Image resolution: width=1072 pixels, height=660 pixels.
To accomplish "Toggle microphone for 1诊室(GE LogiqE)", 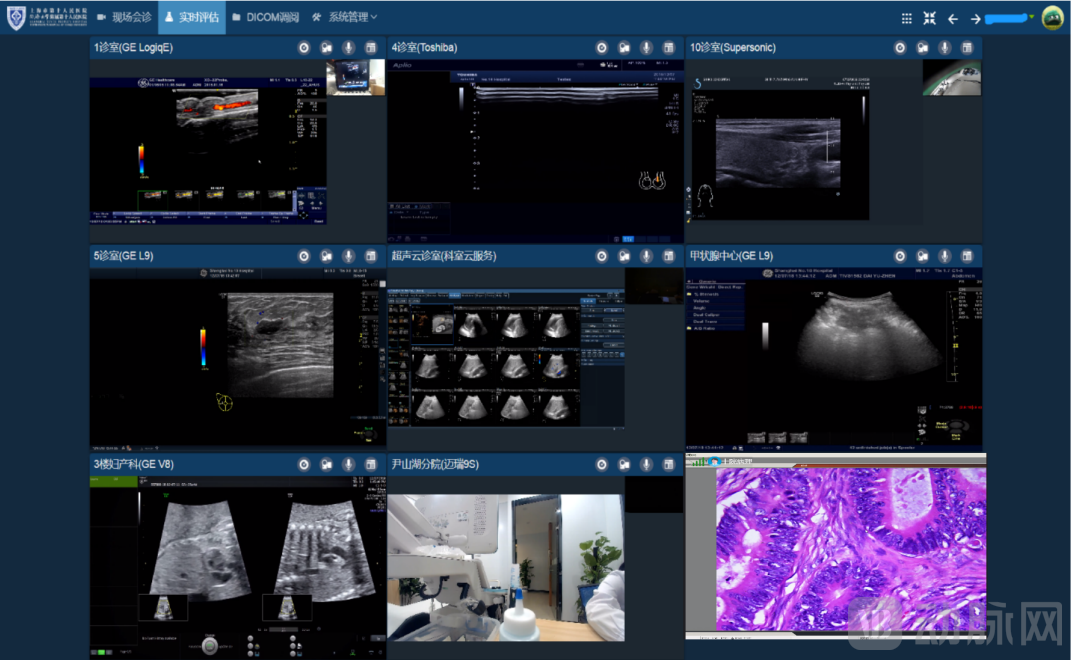I will [x=349, y=48].
